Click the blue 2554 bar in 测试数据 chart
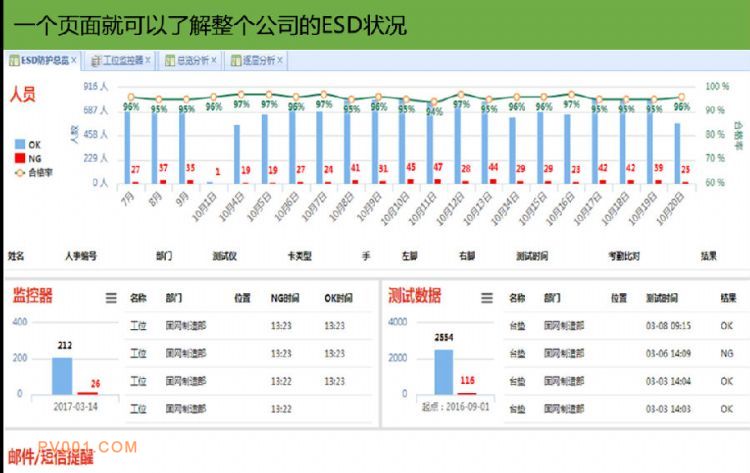The width and height of the screenshot is (750, 473). (x=443, y=371)
